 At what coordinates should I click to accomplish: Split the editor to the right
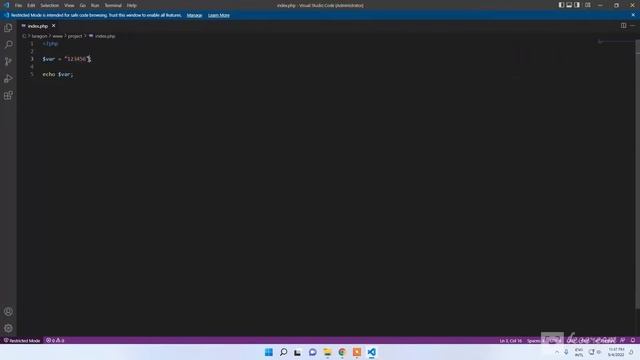coord(623,25)
